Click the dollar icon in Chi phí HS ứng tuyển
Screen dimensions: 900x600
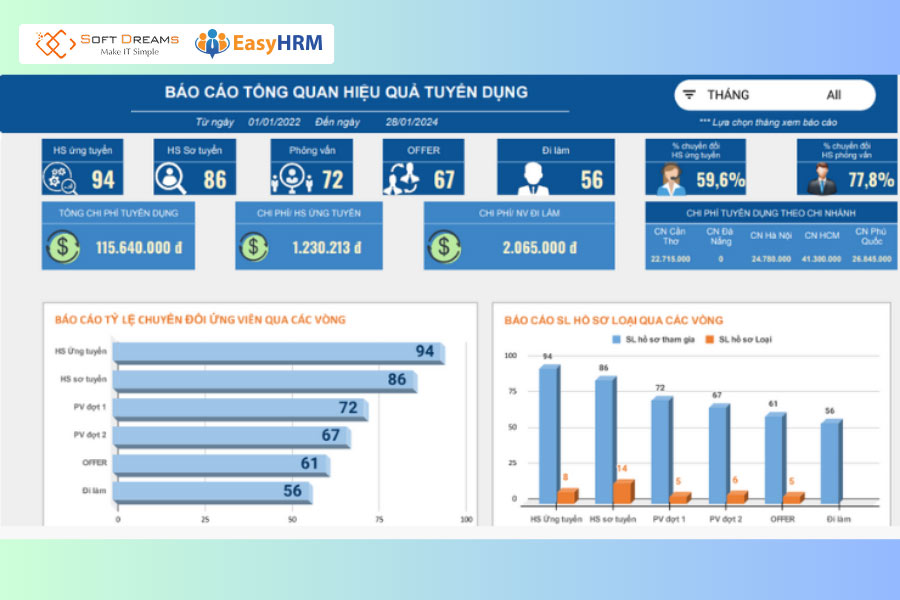tap(254, 247)
